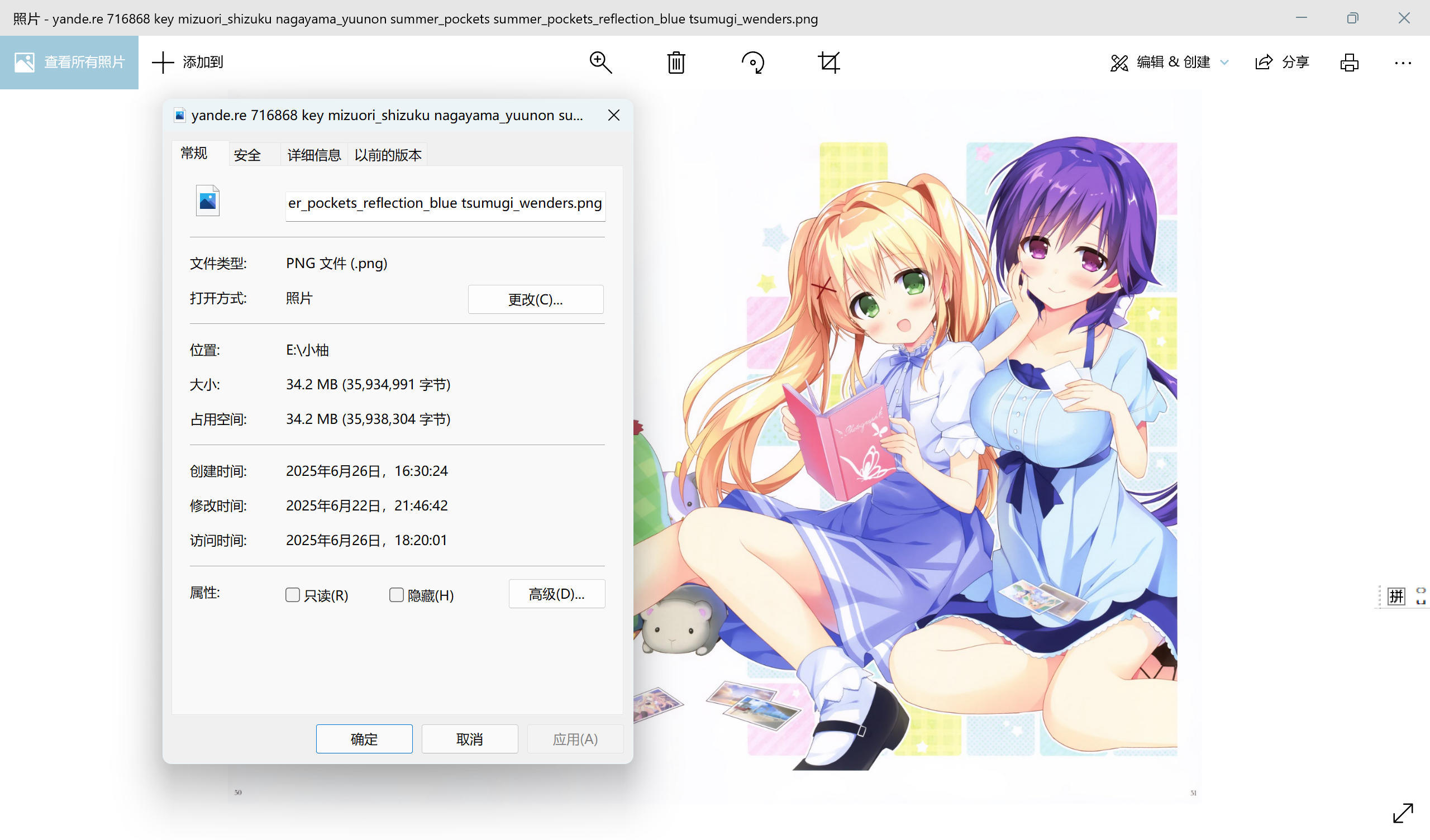Open the 编辑 & 创建 menu
This screenshot has height=840, width=1430.
click(1169, 62)
